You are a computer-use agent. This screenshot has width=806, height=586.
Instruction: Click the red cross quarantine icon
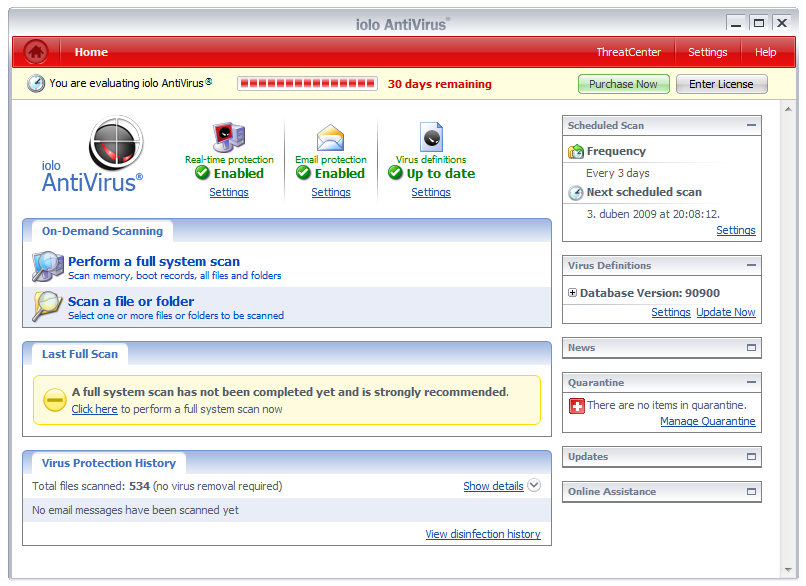(x=577, y=406)
